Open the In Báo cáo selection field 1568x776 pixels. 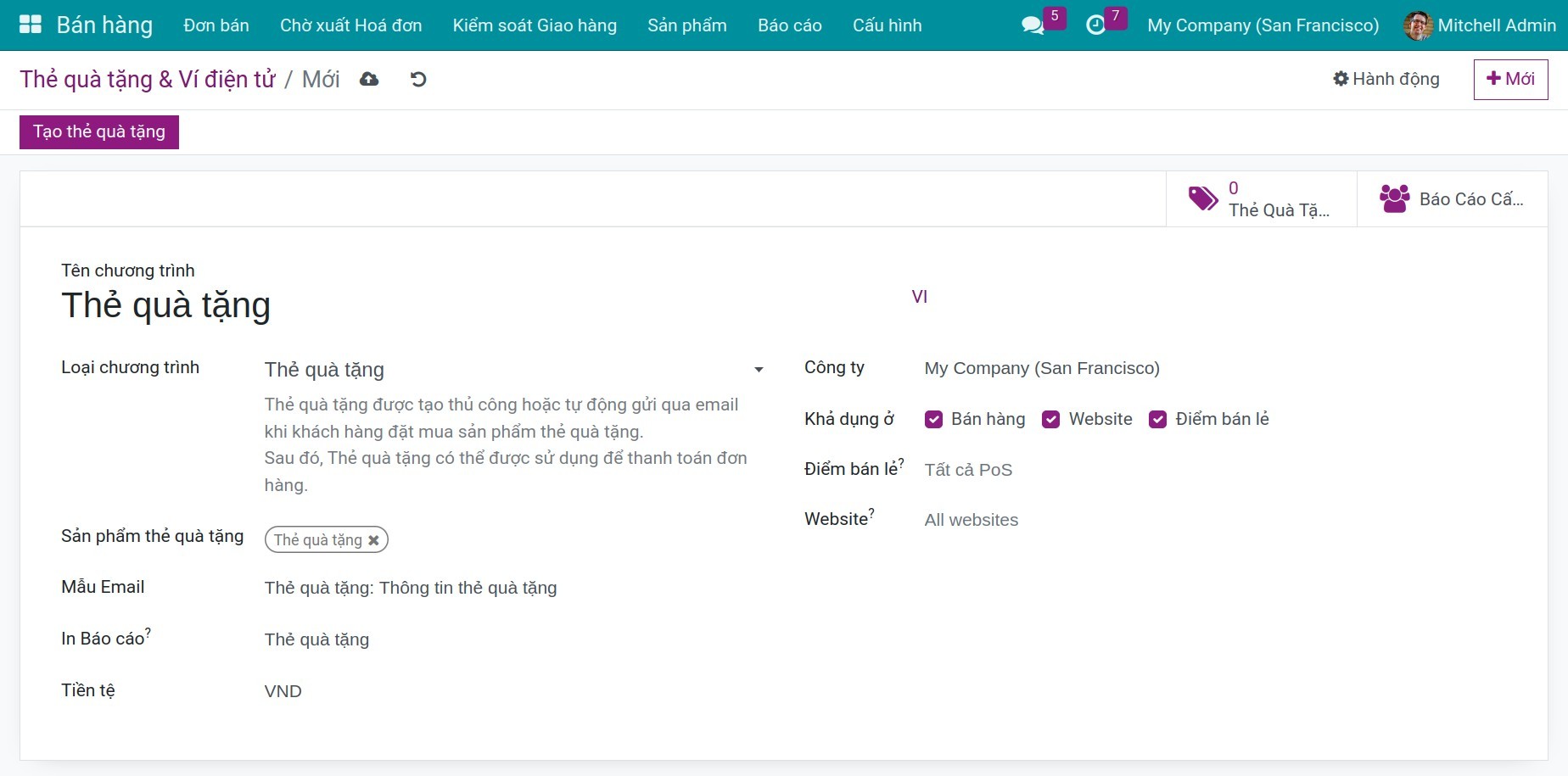(x=514, y=639)
